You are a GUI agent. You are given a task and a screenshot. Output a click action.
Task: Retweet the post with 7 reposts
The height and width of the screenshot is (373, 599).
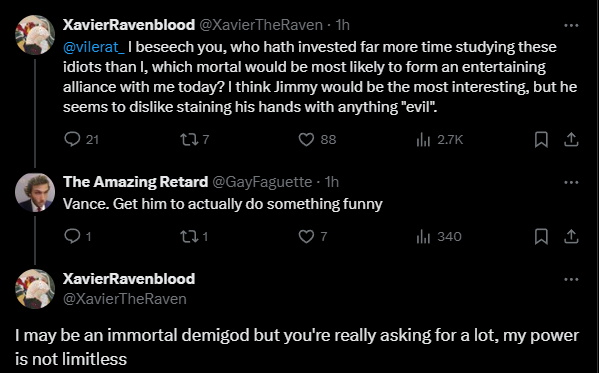(189, 139)
